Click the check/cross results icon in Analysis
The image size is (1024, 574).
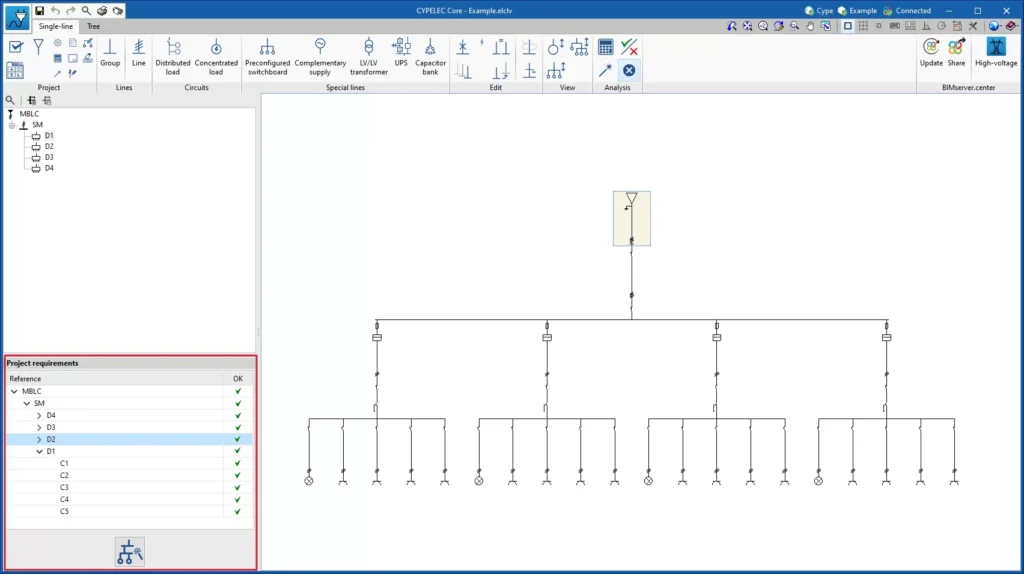[629, 47]
